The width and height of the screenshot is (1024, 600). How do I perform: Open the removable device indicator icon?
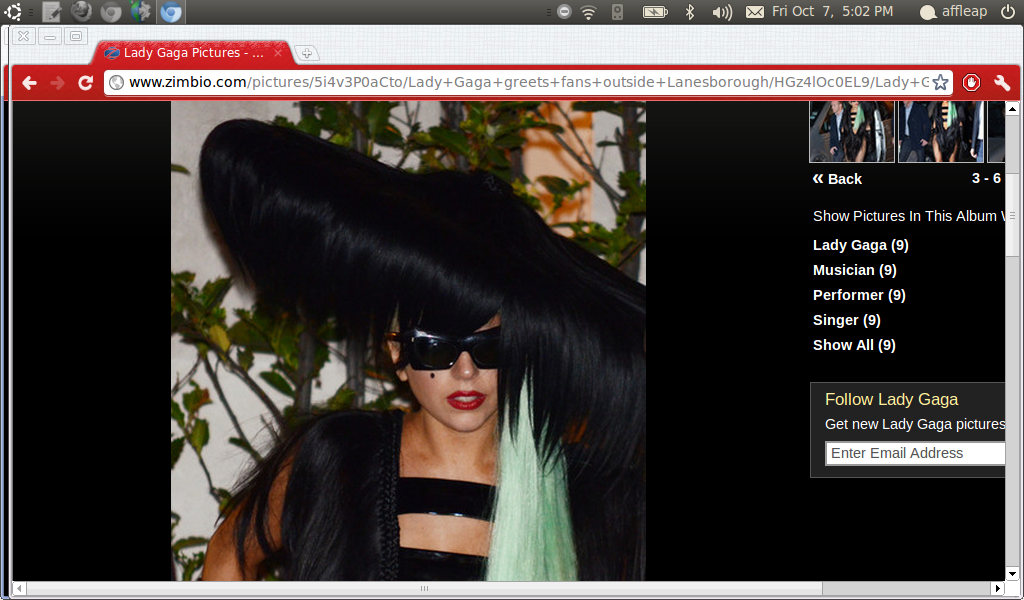[x=617, y=12]
